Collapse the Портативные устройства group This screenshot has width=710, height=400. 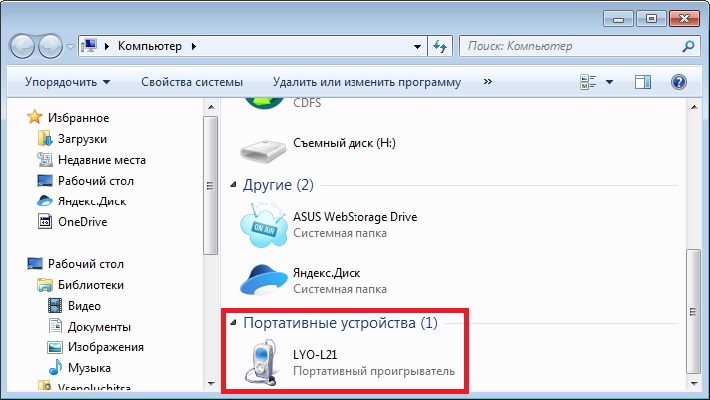click(234, 324)
